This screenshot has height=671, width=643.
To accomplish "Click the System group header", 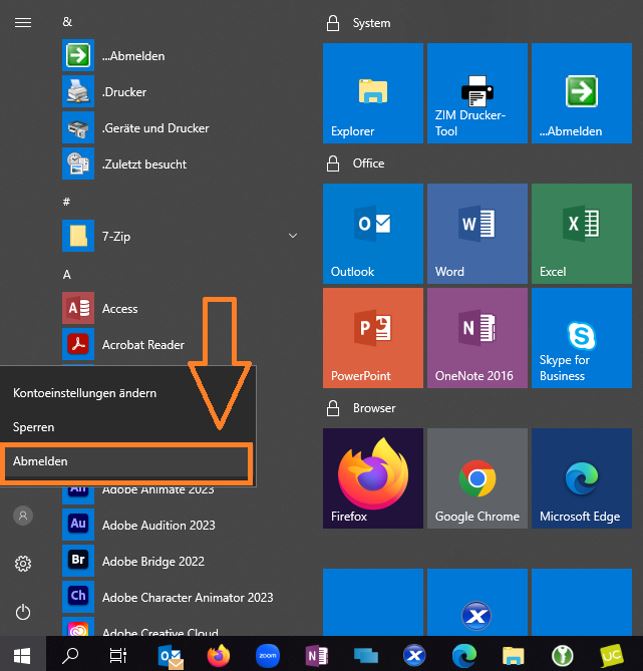I will click(x=371, y=23).
